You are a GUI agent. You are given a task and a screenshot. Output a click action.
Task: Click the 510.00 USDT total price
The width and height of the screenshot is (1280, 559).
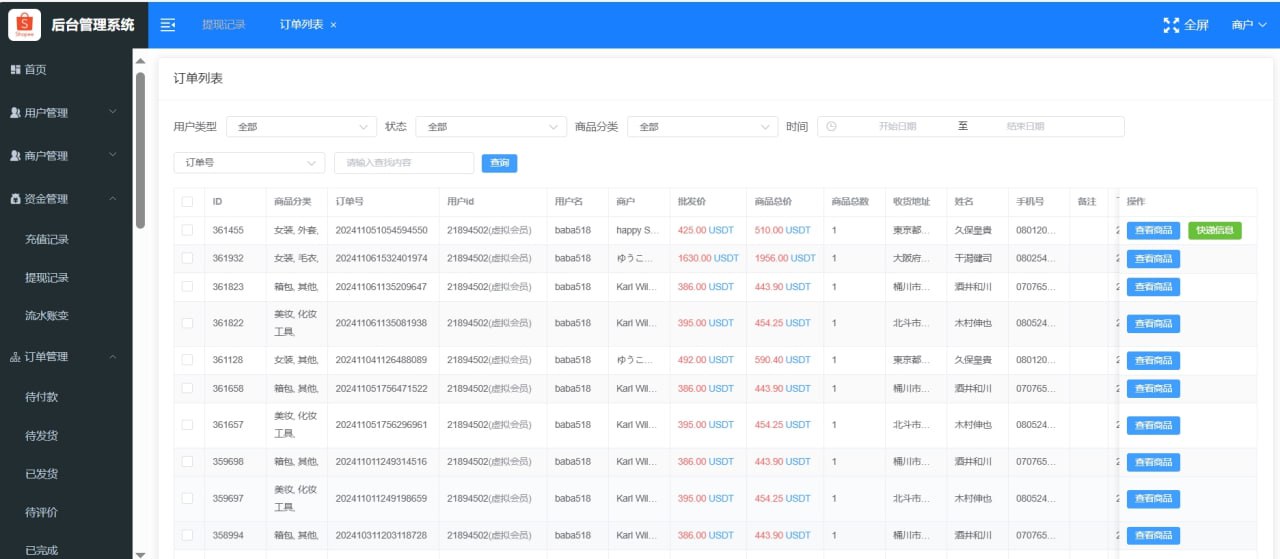782,230
